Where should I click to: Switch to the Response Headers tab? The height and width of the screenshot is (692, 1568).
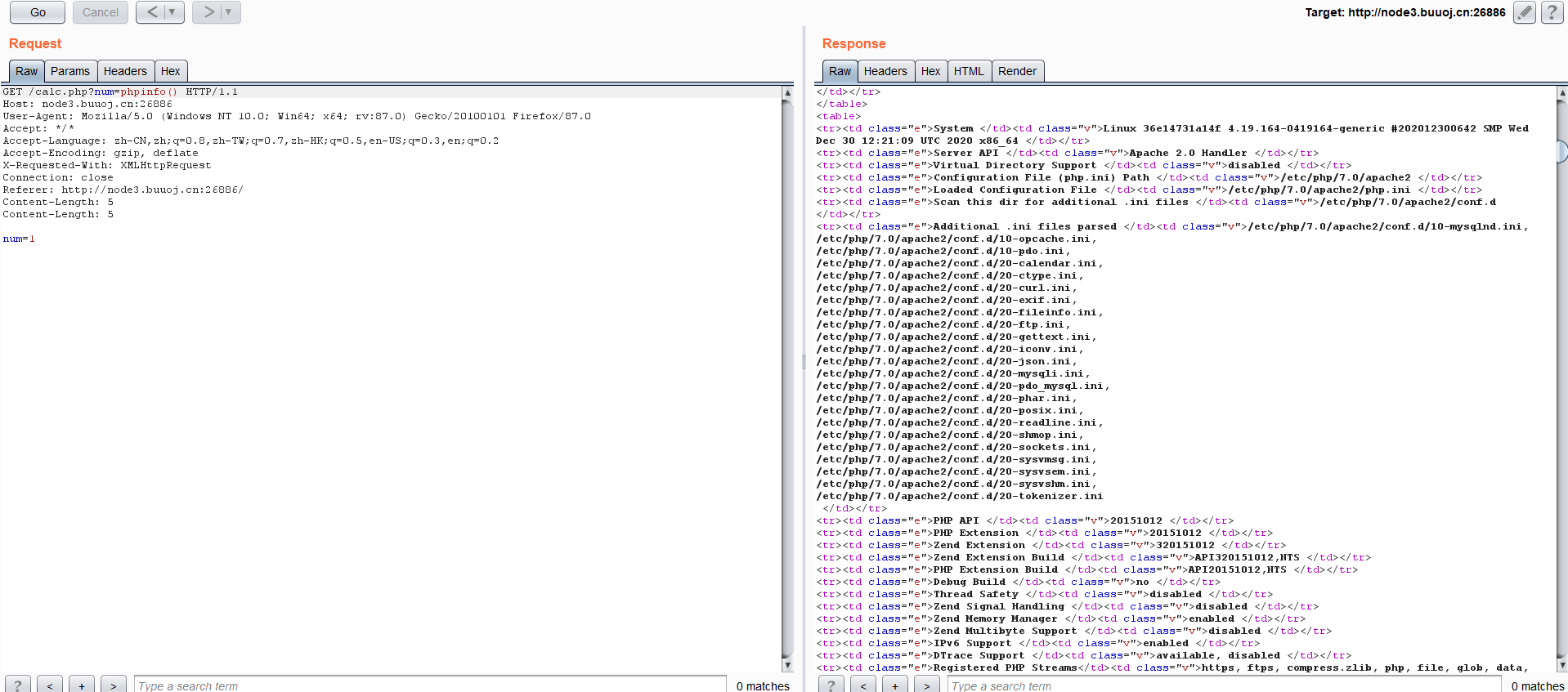point(885,71)
